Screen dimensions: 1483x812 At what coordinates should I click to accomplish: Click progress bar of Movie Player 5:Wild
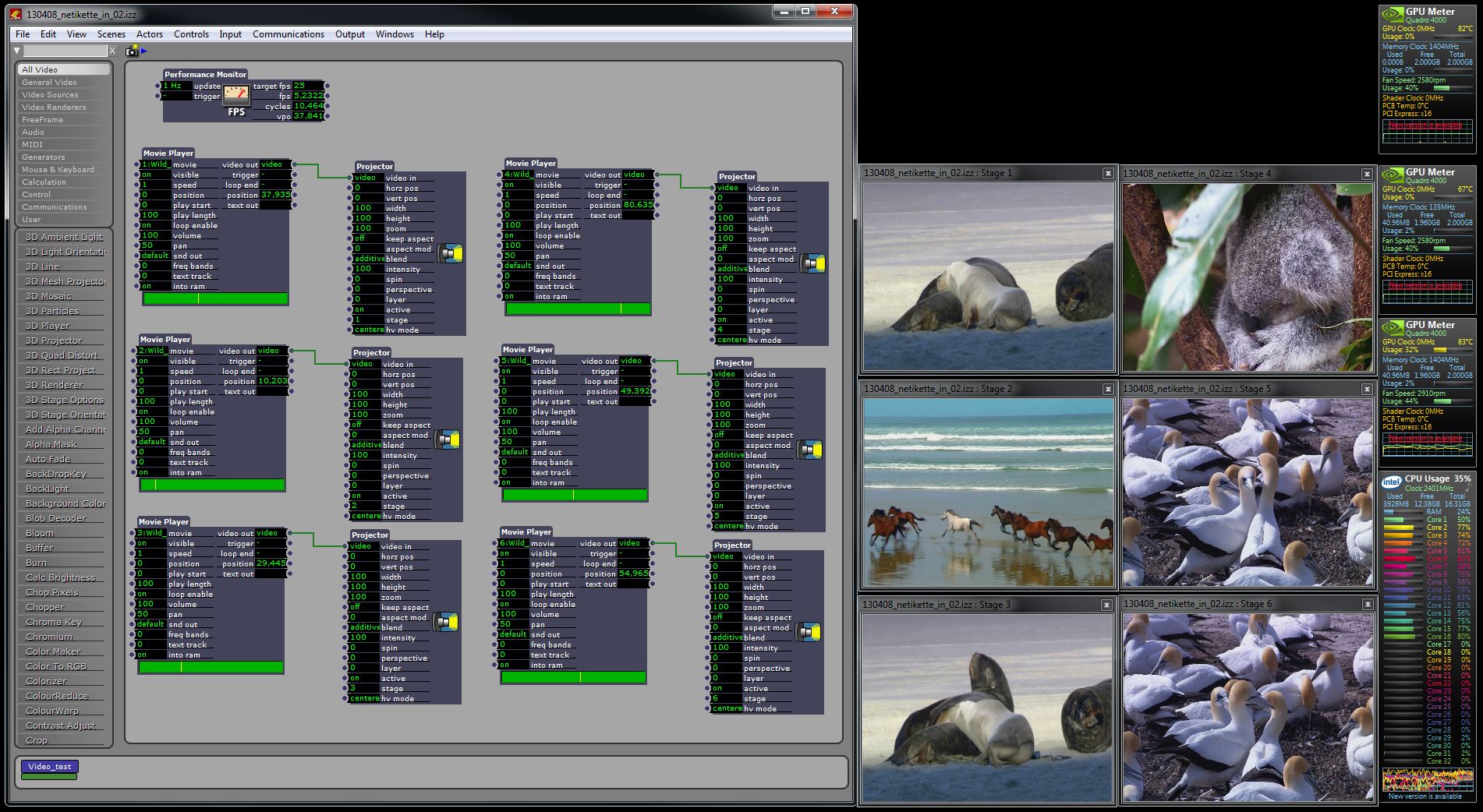tap(575, 495)
